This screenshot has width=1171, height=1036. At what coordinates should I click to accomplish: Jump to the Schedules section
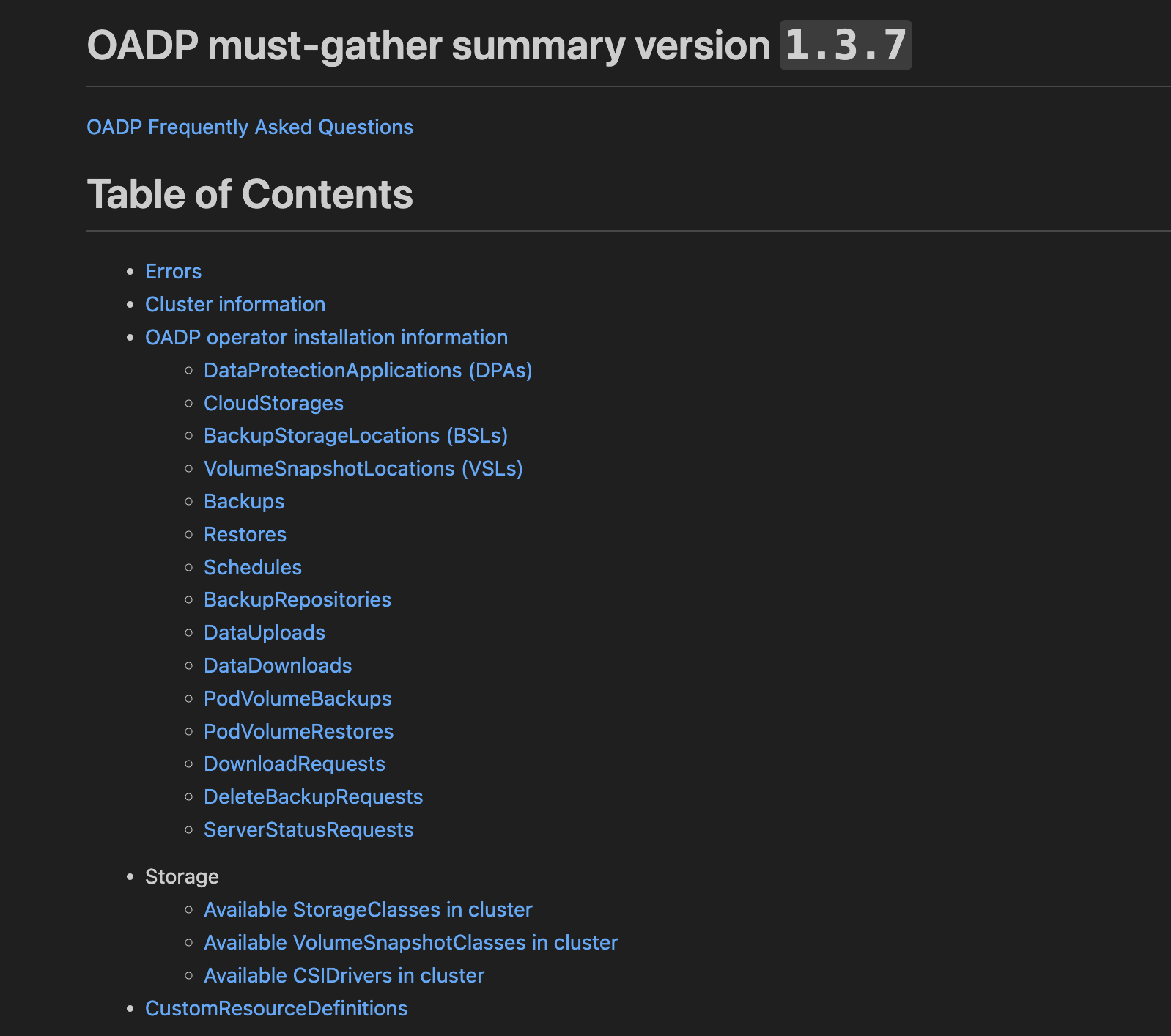pos(253,568)
